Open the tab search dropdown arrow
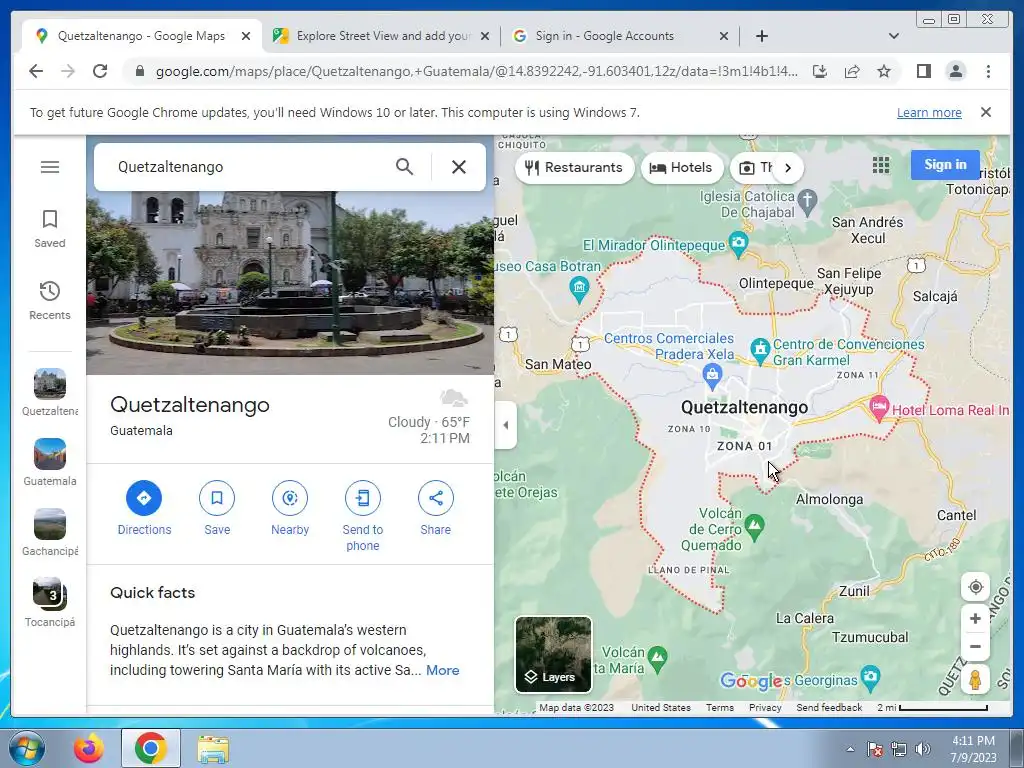1024x768 pixels. (894, 36)
